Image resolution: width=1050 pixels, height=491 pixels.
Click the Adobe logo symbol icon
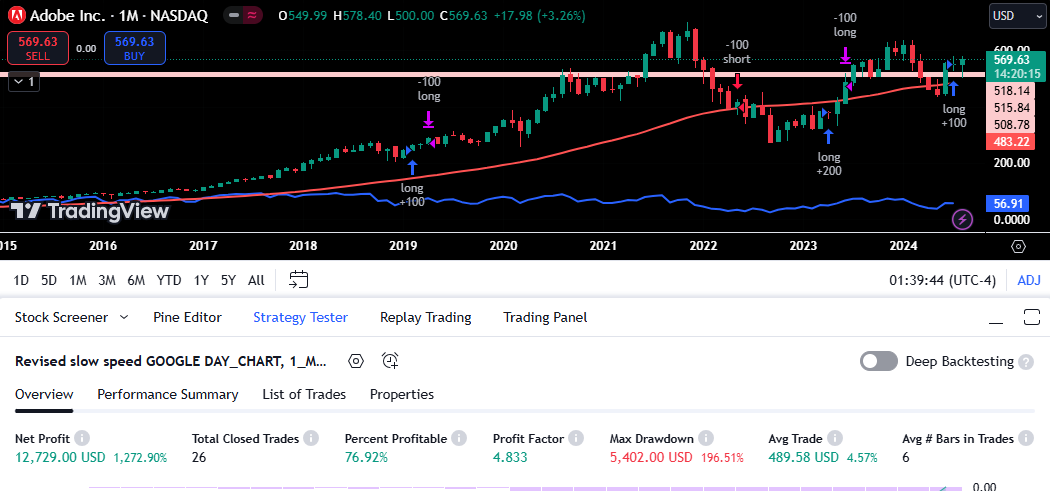pos(16,16)
